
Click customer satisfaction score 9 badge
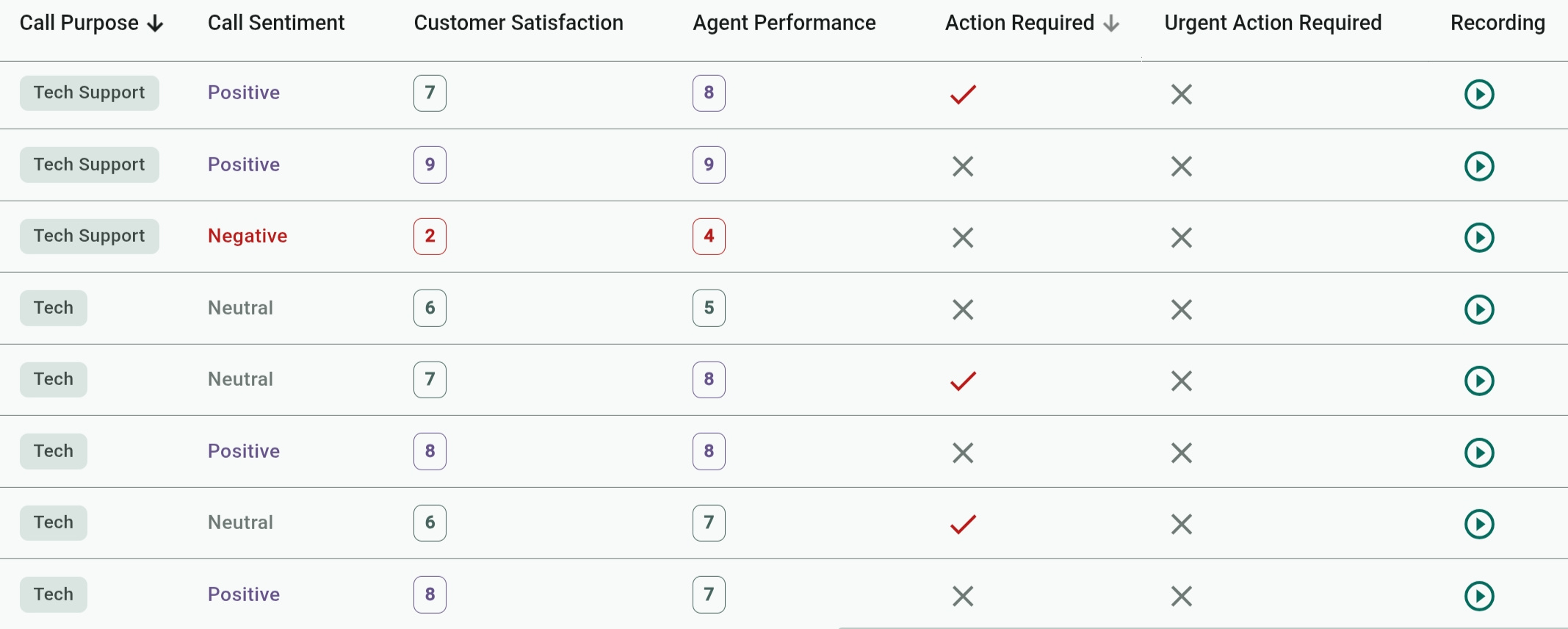430,165
